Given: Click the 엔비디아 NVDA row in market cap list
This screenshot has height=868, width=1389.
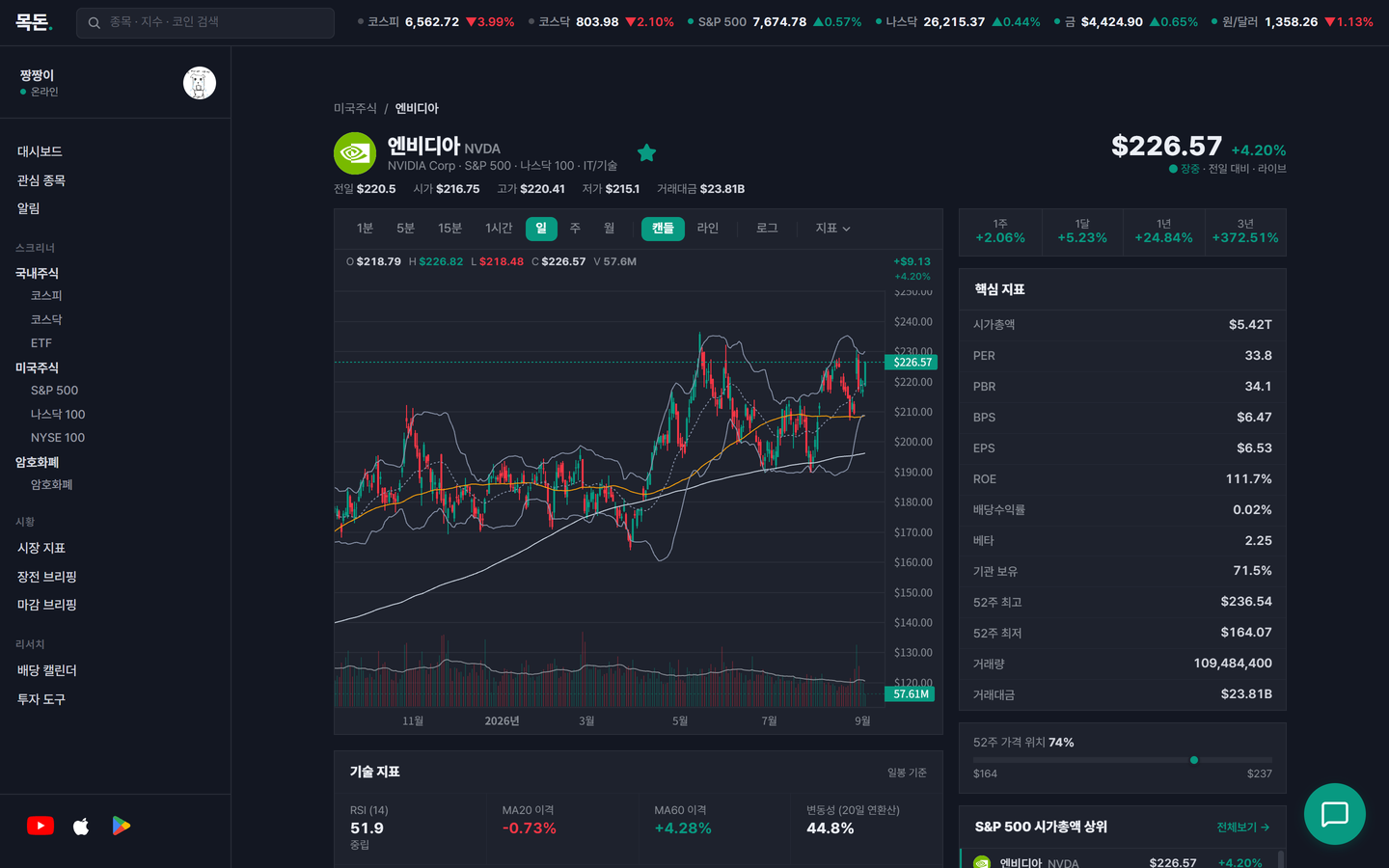Looking at the screenshot, I should (1119, 862).
